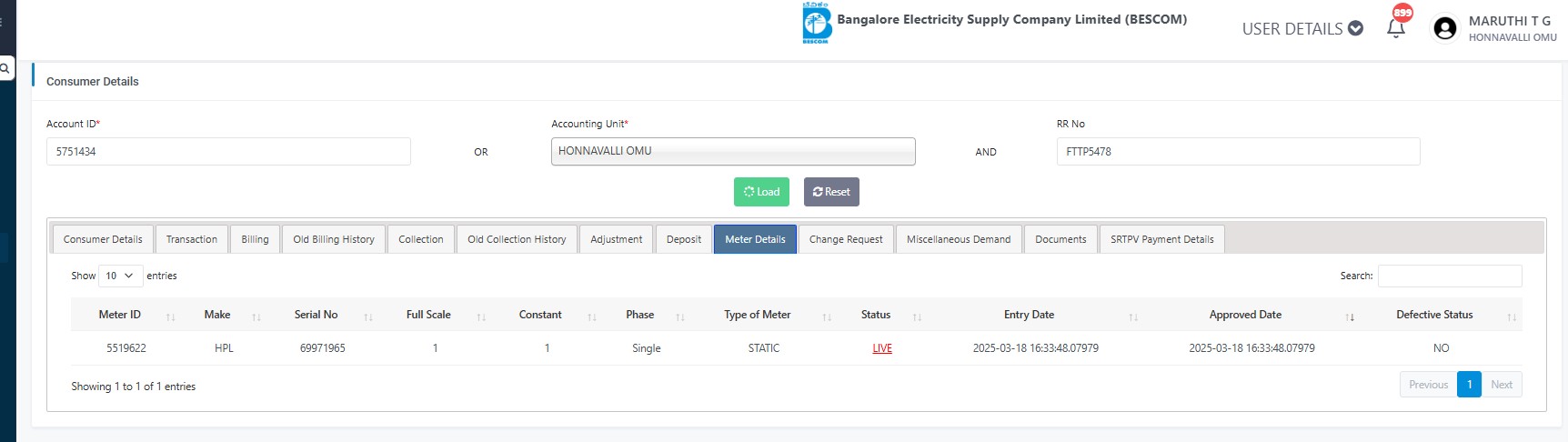Switch to the Billing tab

[255, 239]
